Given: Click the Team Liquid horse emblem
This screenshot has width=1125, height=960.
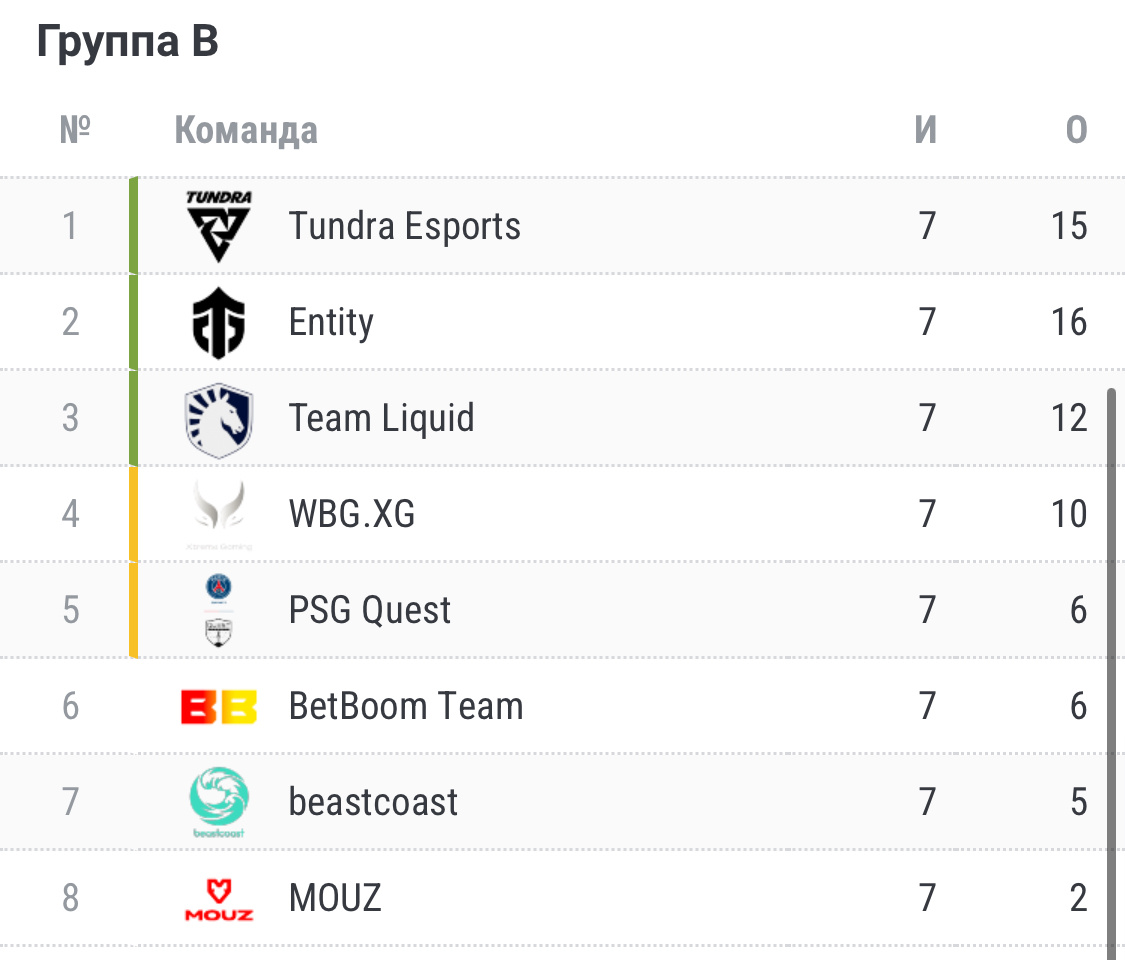Looking at the screenshot, I should [218, 417].
